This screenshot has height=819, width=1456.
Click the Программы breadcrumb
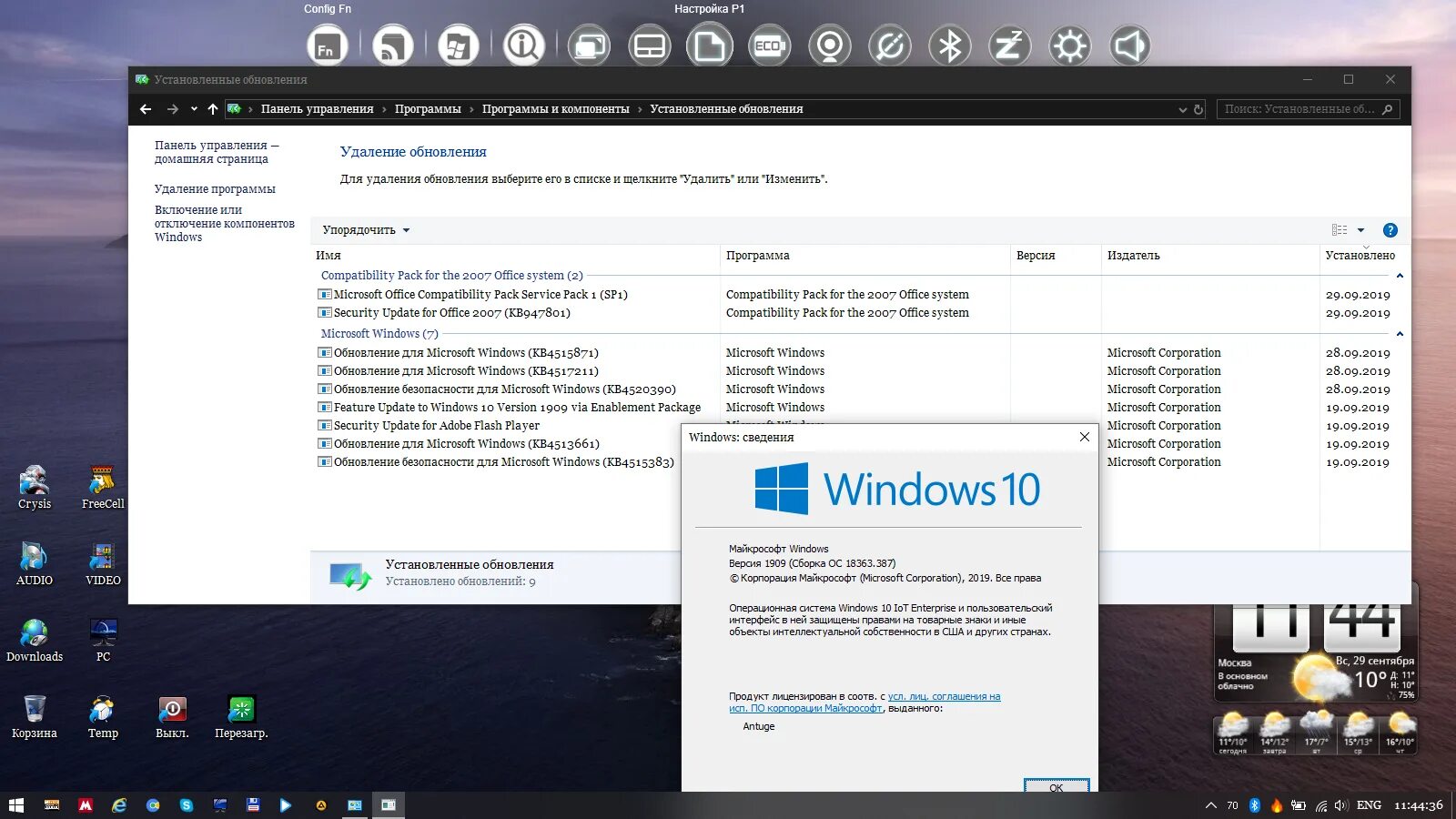click(428, 109)
